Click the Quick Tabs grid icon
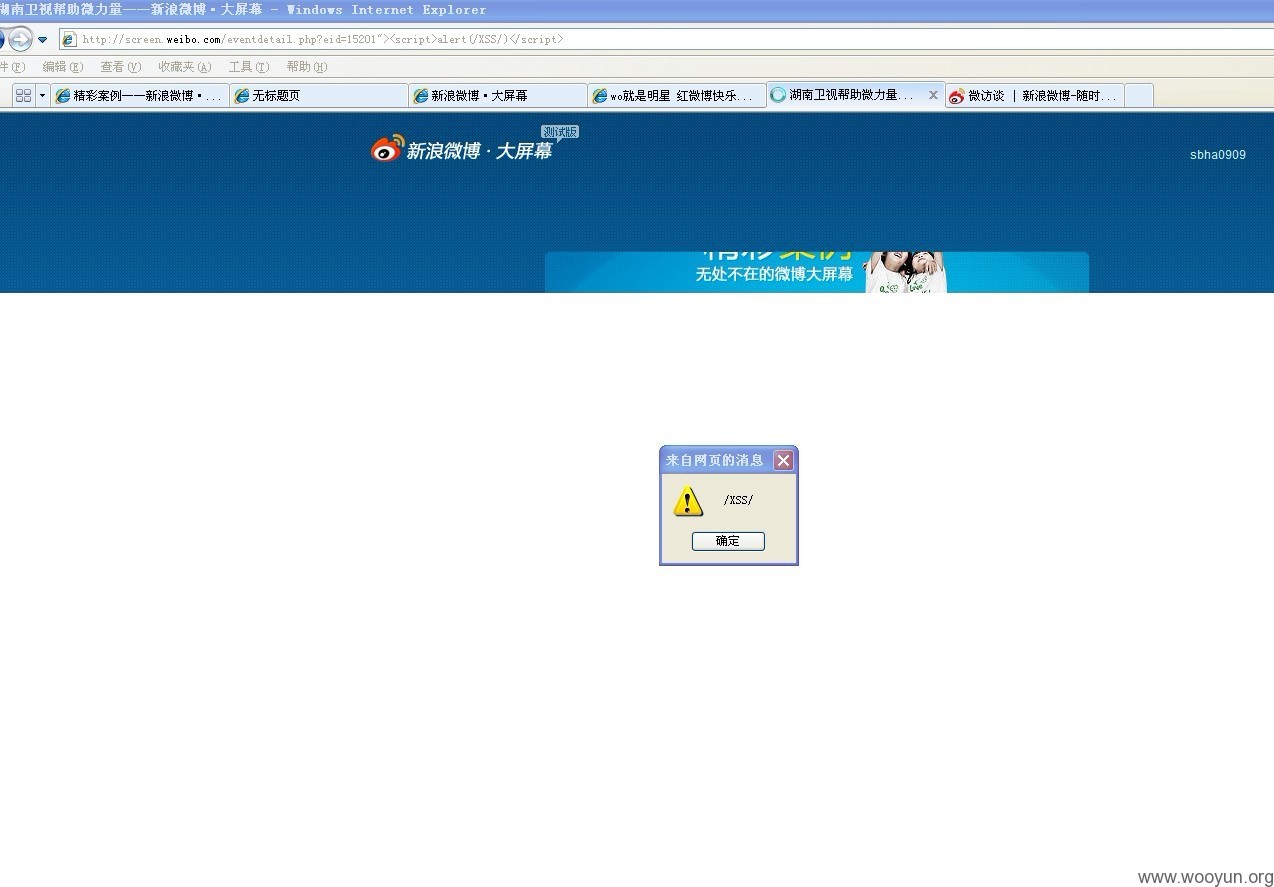This screenshot has height=887, width=1274. (x=24, y=96)
